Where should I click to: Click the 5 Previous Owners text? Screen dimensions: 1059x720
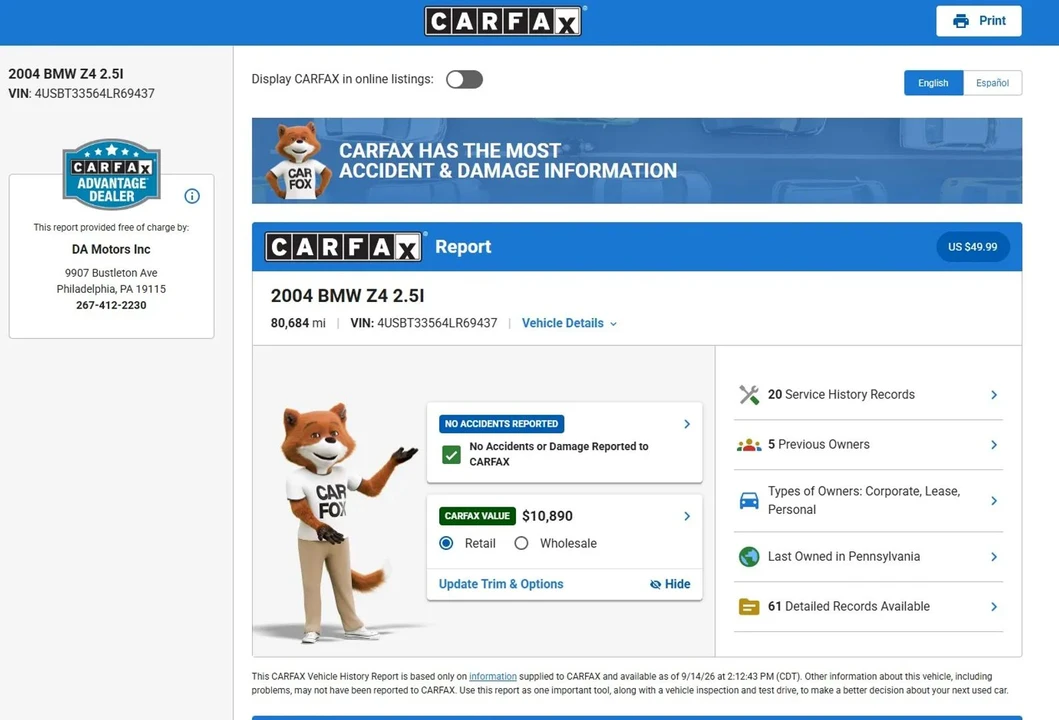click(819, 444)
